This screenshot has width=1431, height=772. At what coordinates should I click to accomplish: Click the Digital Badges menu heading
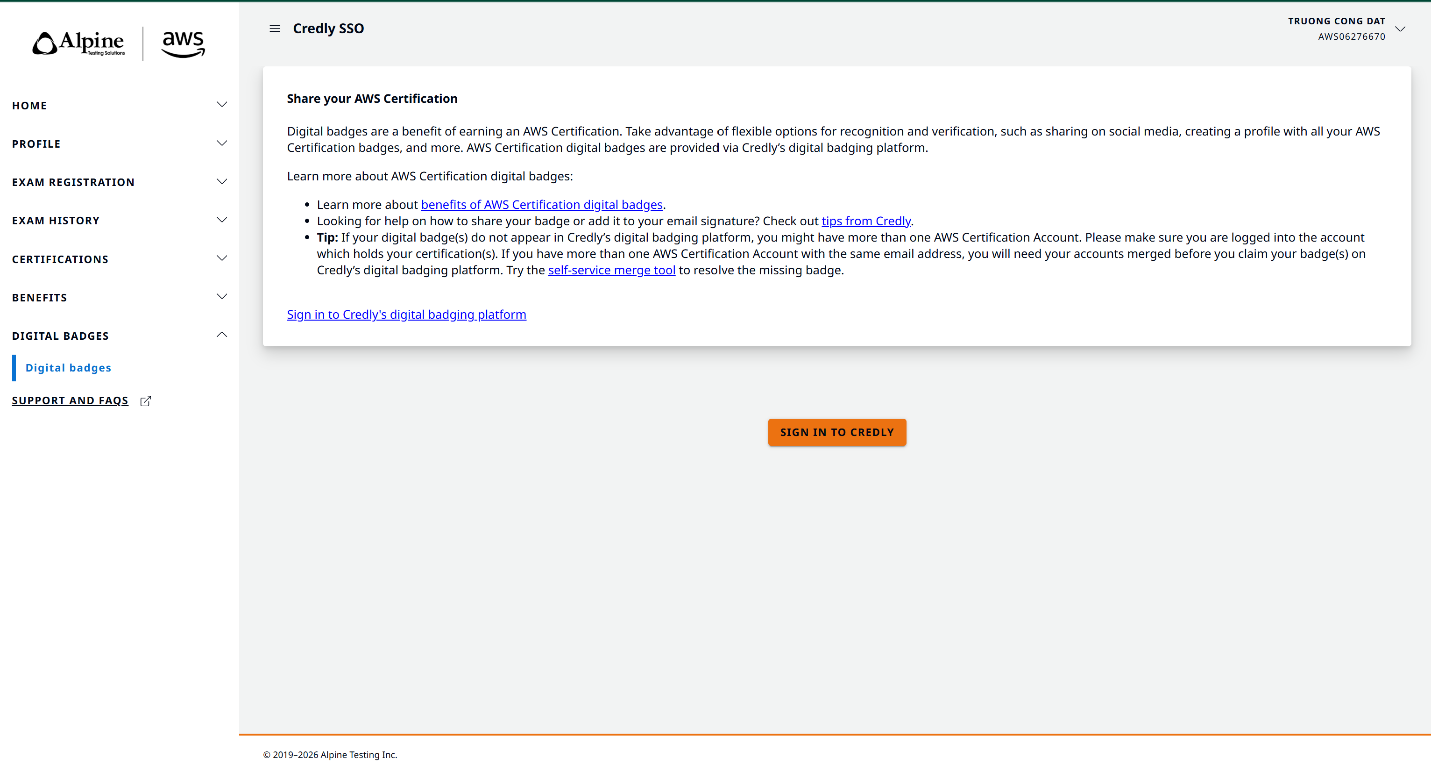(61, 336)
